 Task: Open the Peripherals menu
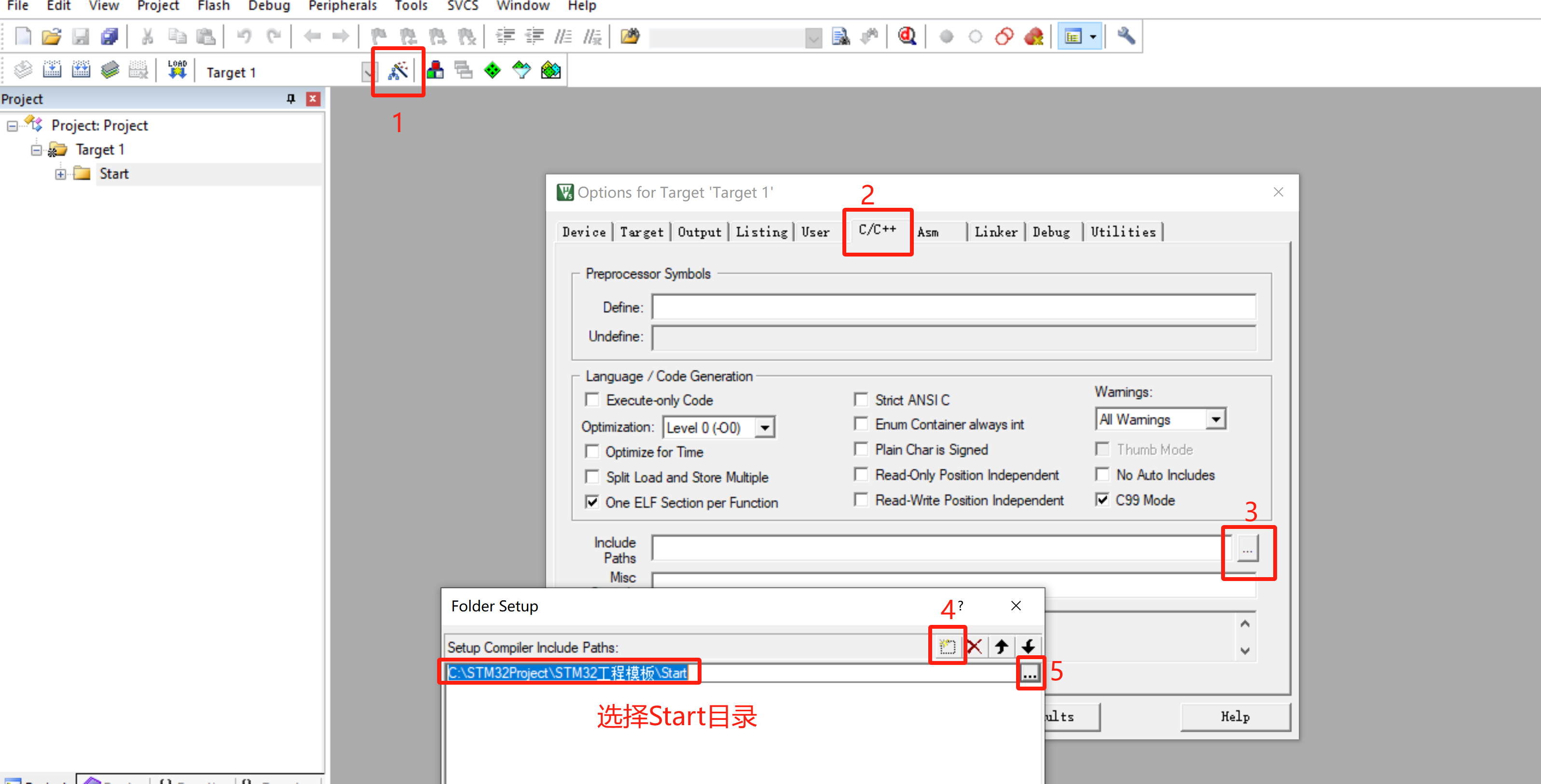tap(342, 6)
